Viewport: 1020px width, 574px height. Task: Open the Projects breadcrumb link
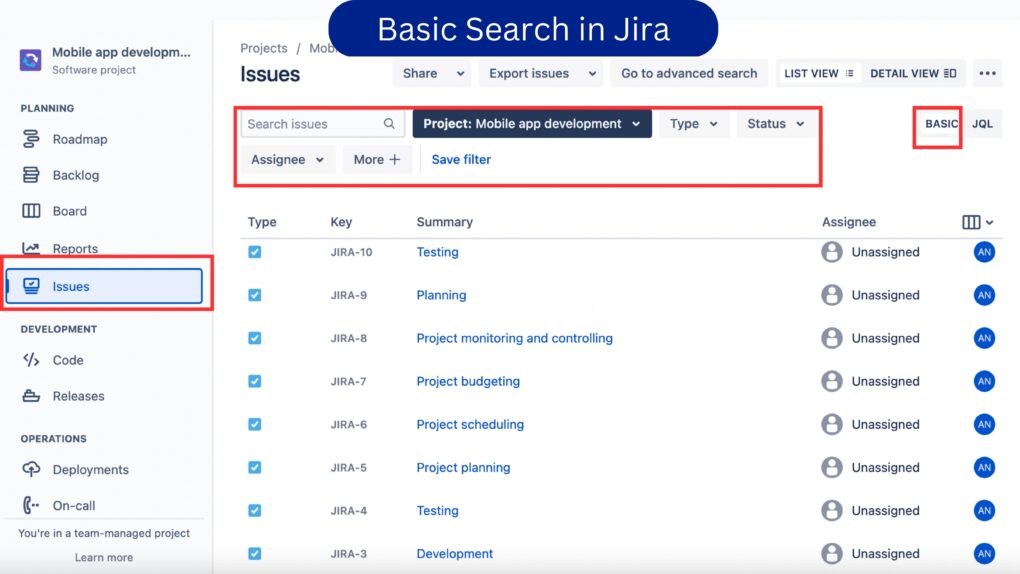point(263,48)
